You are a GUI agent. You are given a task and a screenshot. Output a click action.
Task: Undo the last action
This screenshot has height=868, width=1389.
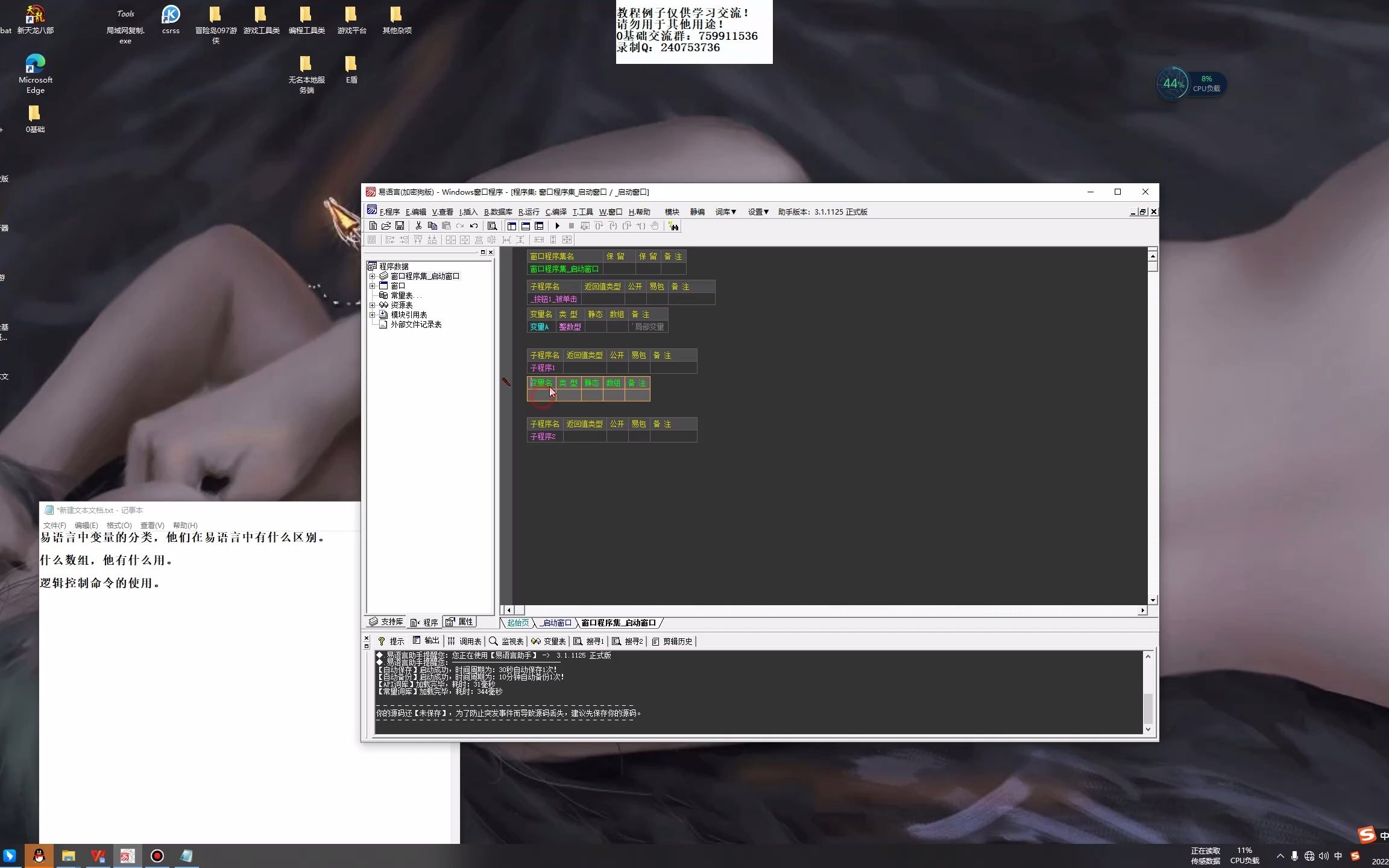[474, 226]
